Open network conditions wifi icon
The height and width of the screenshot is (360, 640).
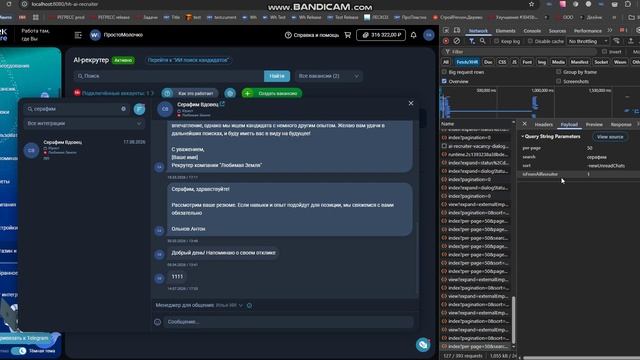coord(617,41)
